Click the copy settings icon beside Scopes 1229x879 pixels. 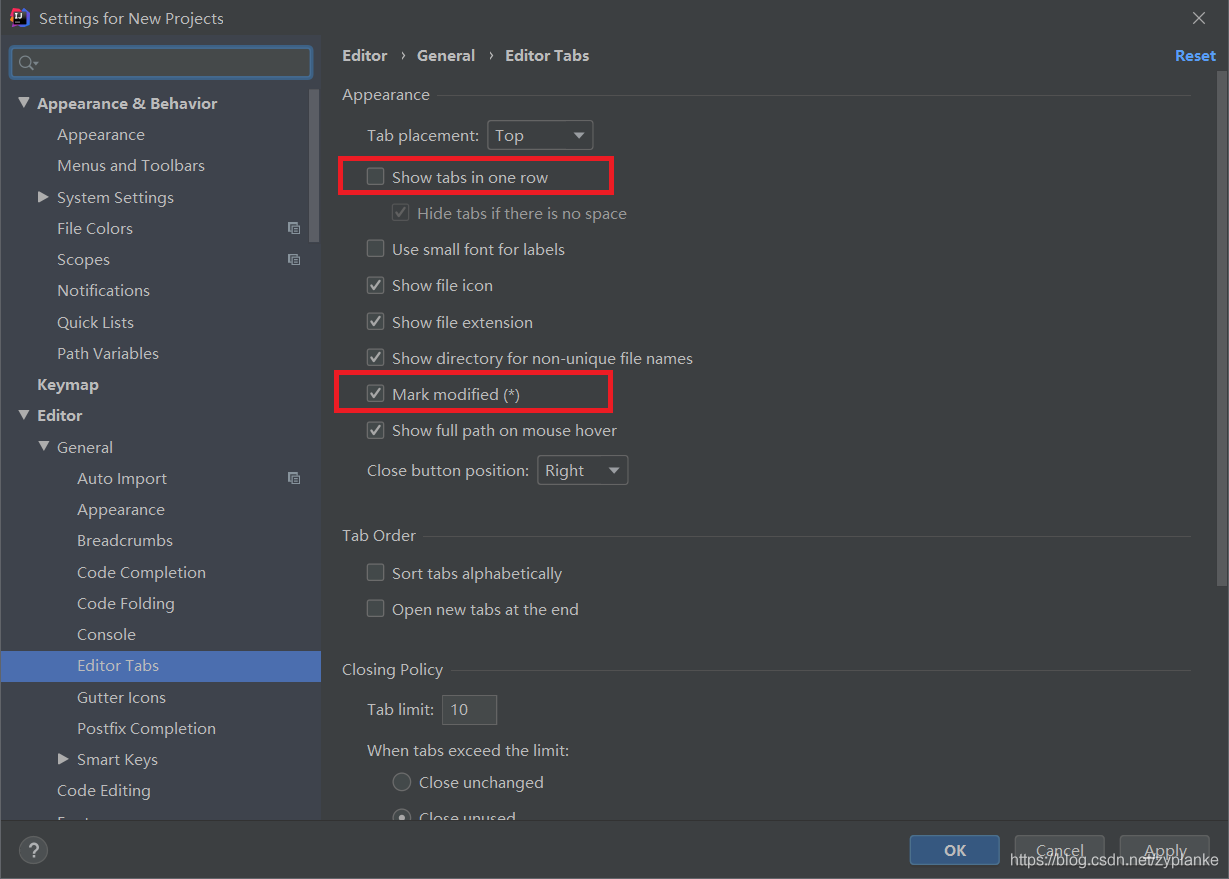click(293, 259)
